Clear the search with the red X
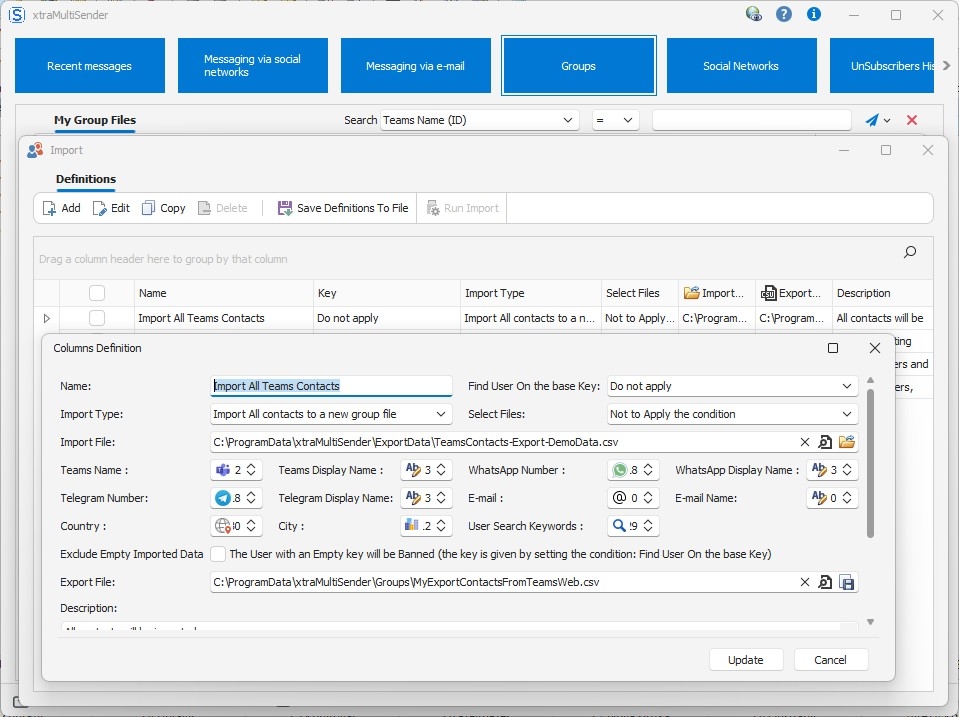959x717 pixels. pos(912,120)
